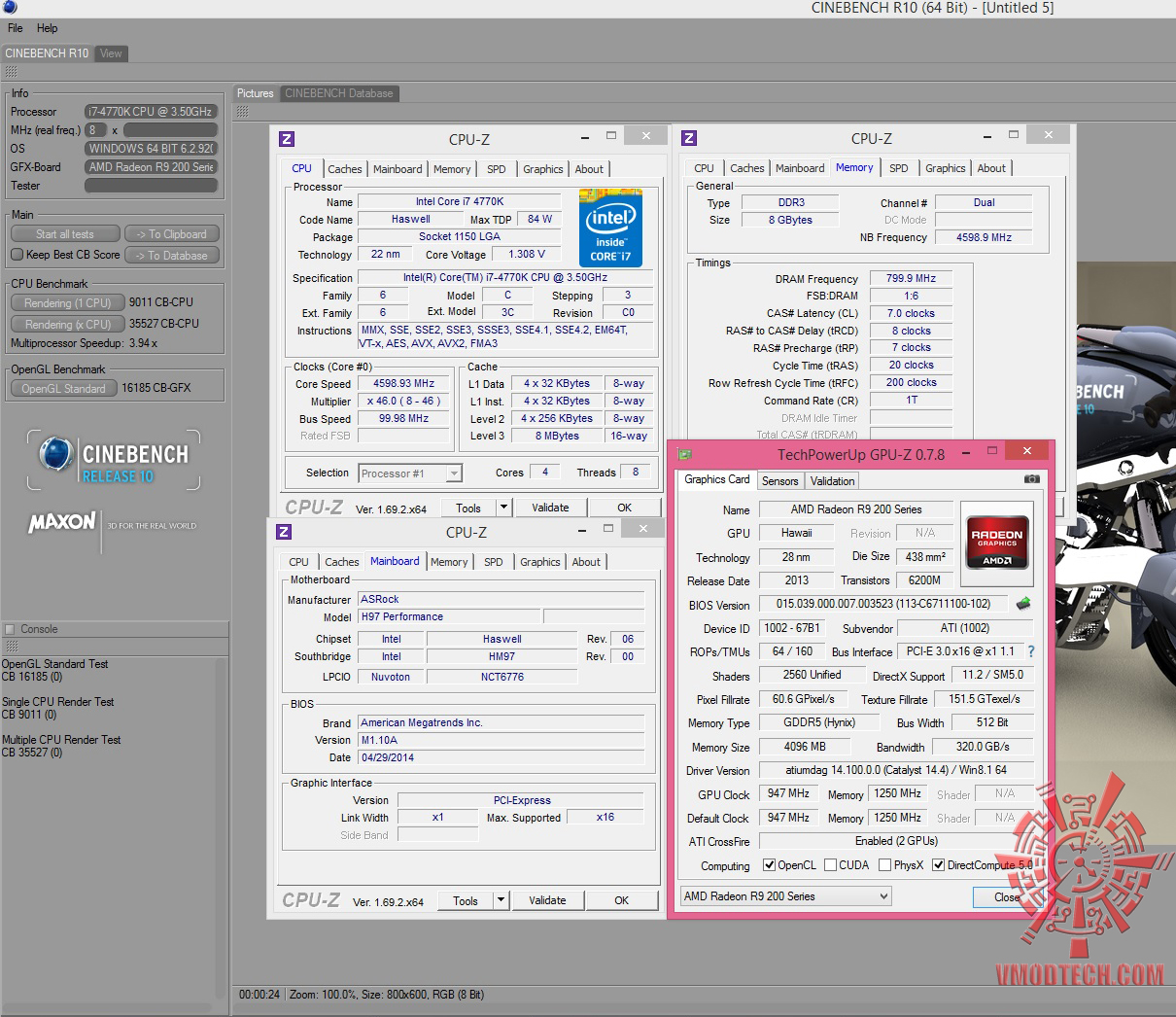
Task: Click the CPU-Z Z icon in the Memory window title bar
Action: 689,139
